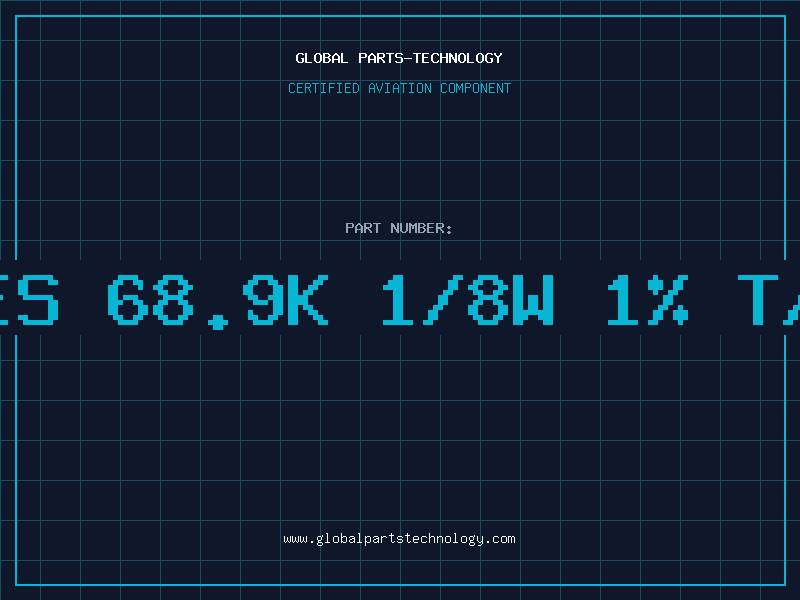Select the CERTIFIED AVIATION COMPONENT subtitle
Viewport: 800px width, 600px height.
point(399,88)
